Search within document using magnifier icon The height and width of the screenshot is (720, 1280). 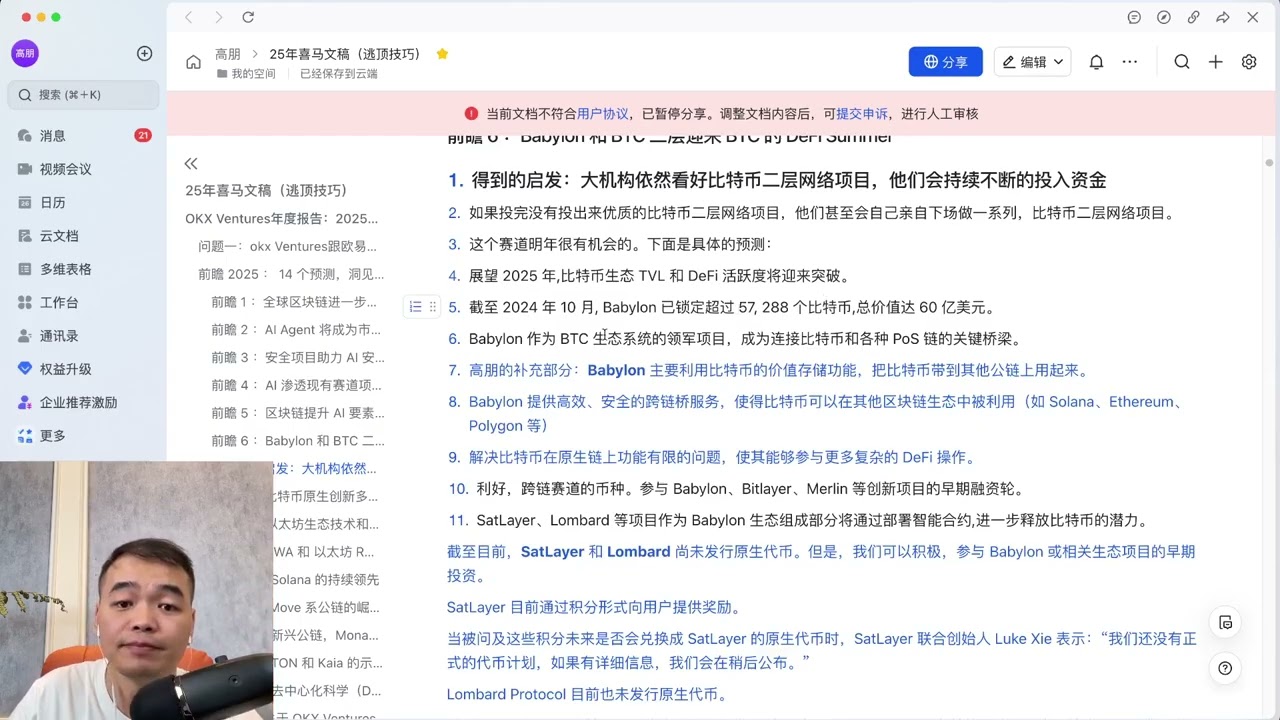tap(1182, 62)
